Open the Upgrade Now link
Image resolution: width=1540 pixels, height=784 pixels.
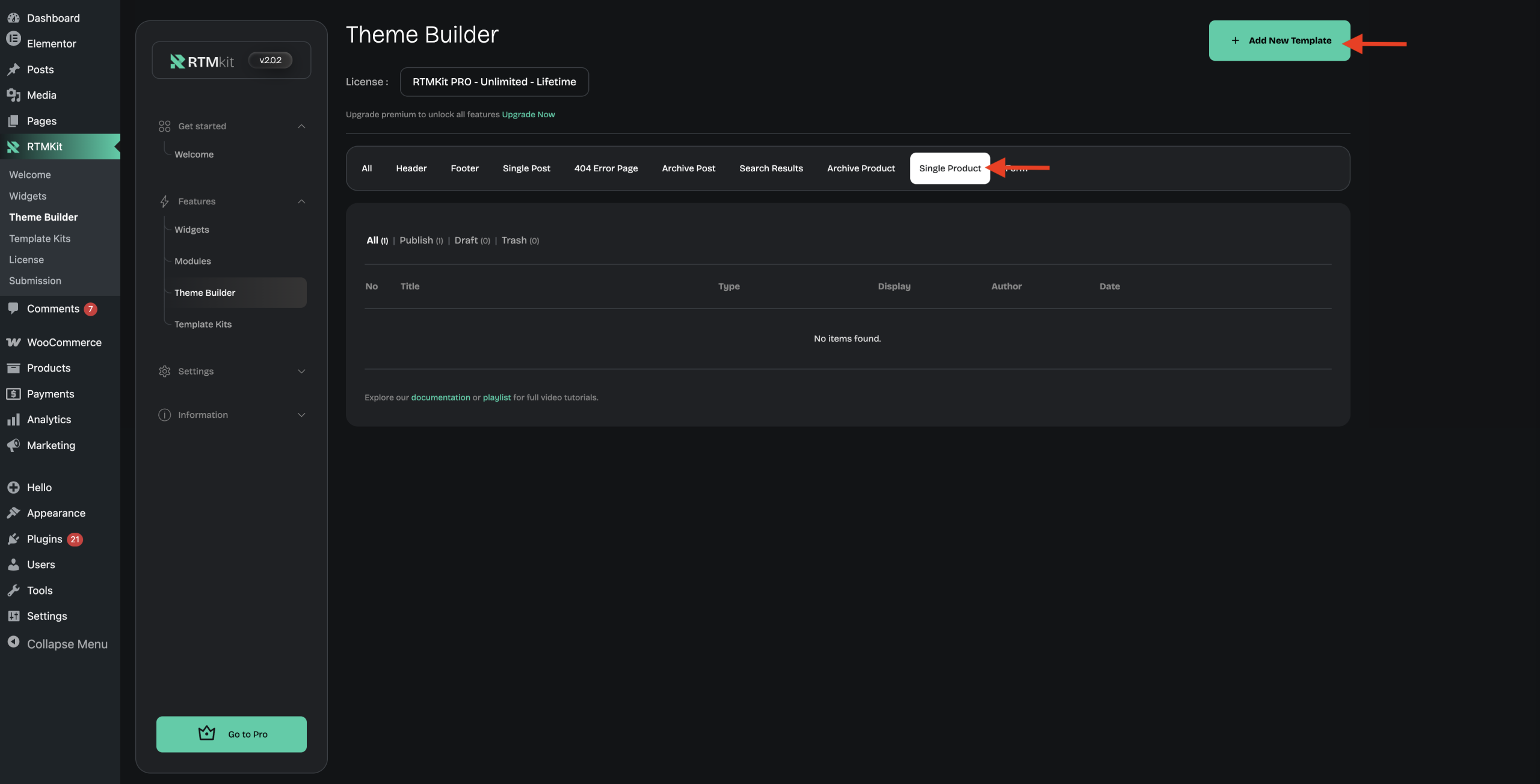click(528, 114)
